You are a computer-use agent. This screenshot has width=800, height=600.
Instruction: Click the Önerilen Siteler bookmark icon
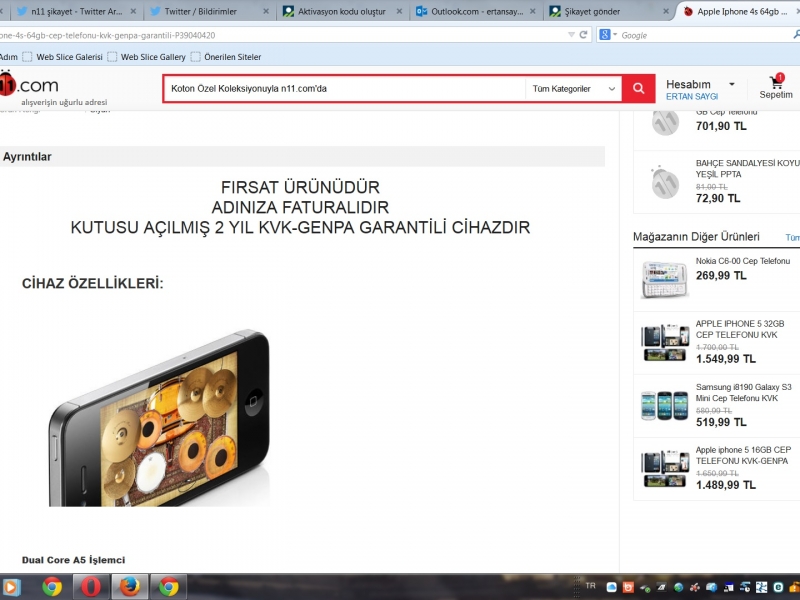[x=195, y=57]
